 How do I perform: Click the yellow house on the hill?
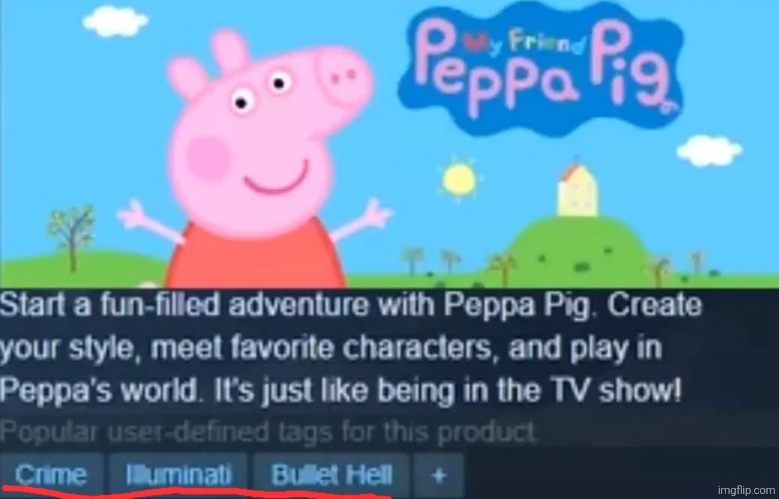[577, 190]
